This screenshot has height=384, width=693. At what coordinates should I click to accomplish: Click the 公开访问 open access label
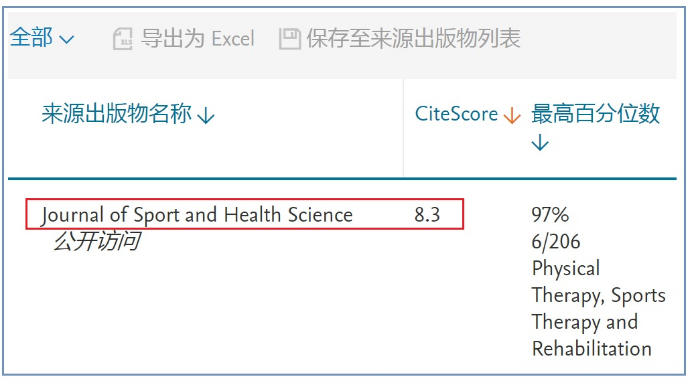point(97,241)
